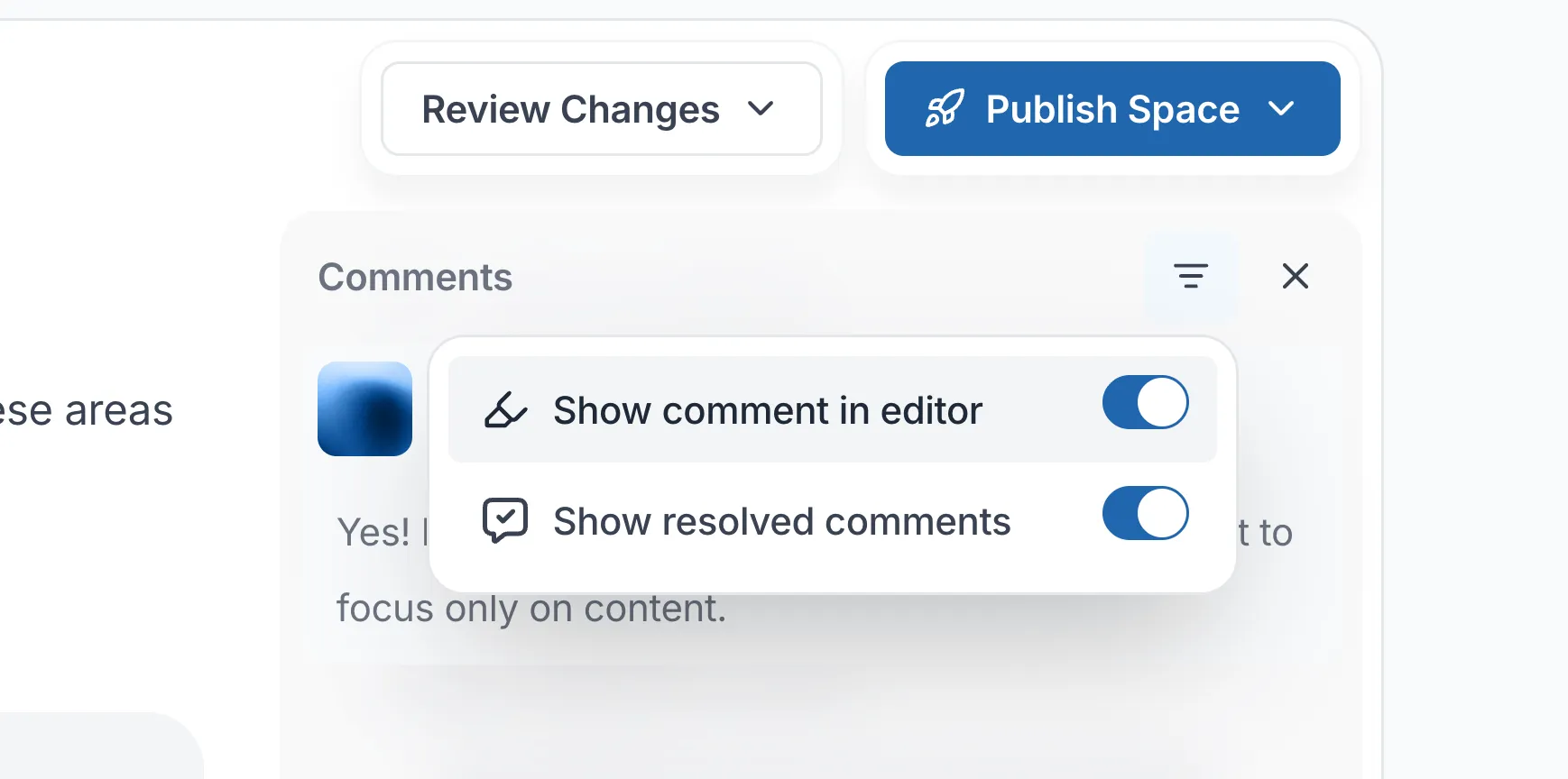Click the comment text 'focus only on content.'
The width and height of the screenshot is (1568, 779).
click(x=531, y=609)
